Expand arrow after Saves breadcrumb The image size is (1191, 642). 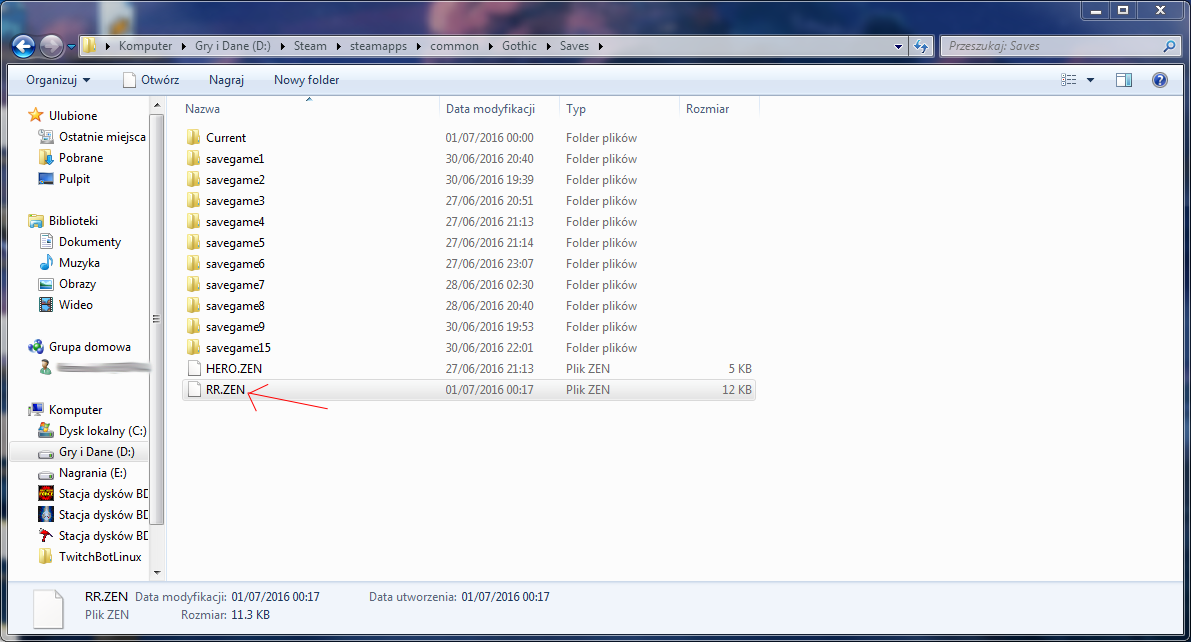[600, 46]
